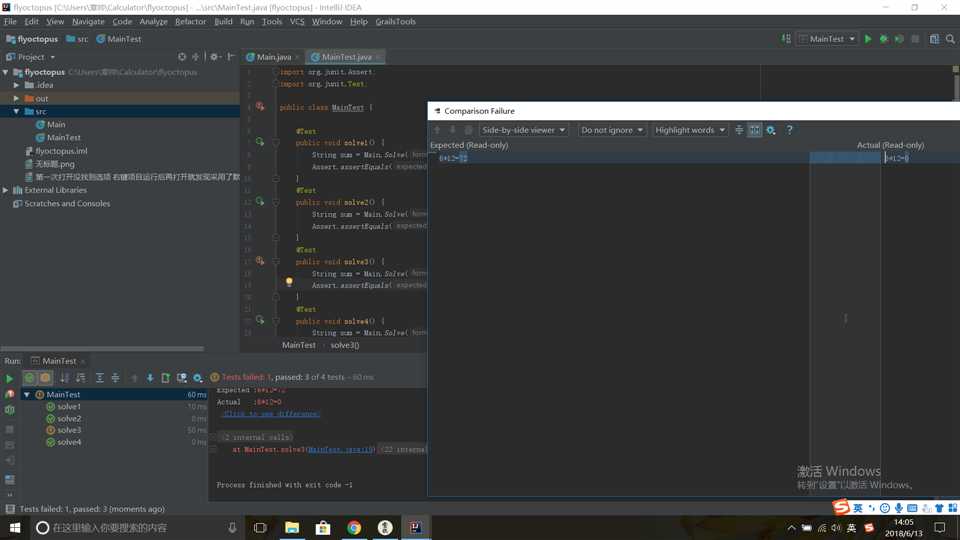Click the Windows search box on taskbar

tap(136, 528)
